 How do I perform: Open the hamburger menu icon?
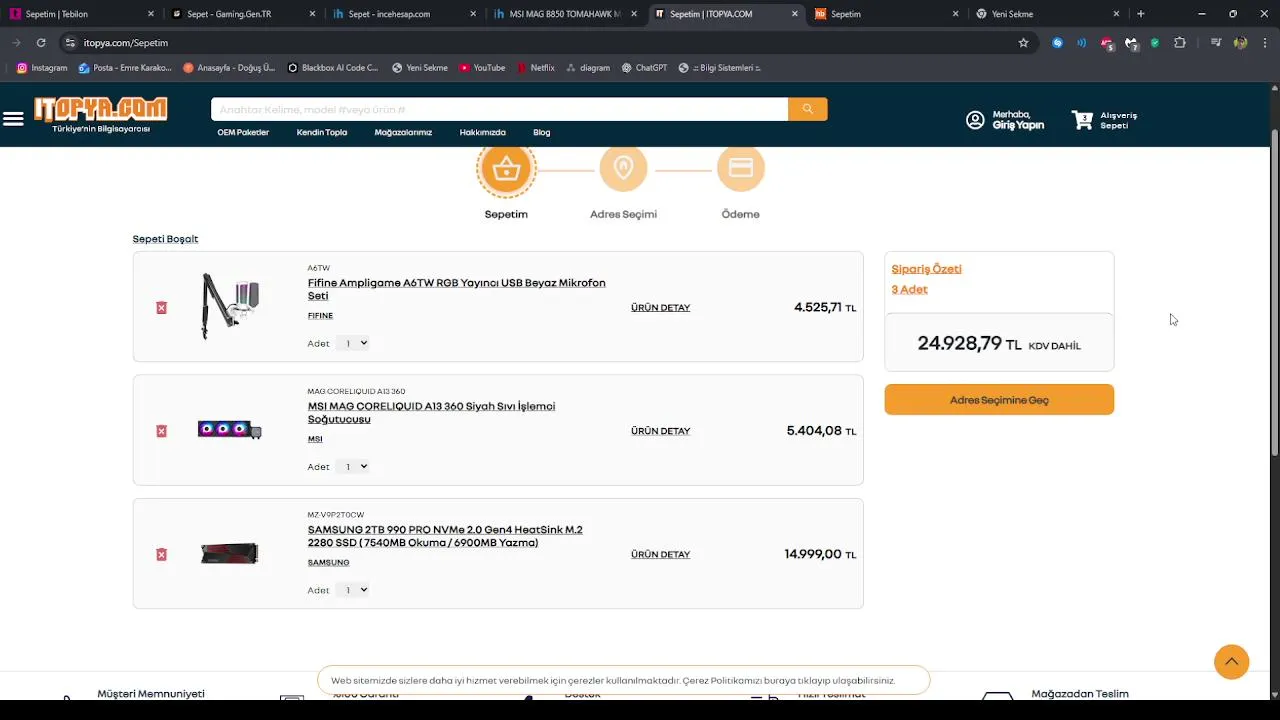click(13, 119)
